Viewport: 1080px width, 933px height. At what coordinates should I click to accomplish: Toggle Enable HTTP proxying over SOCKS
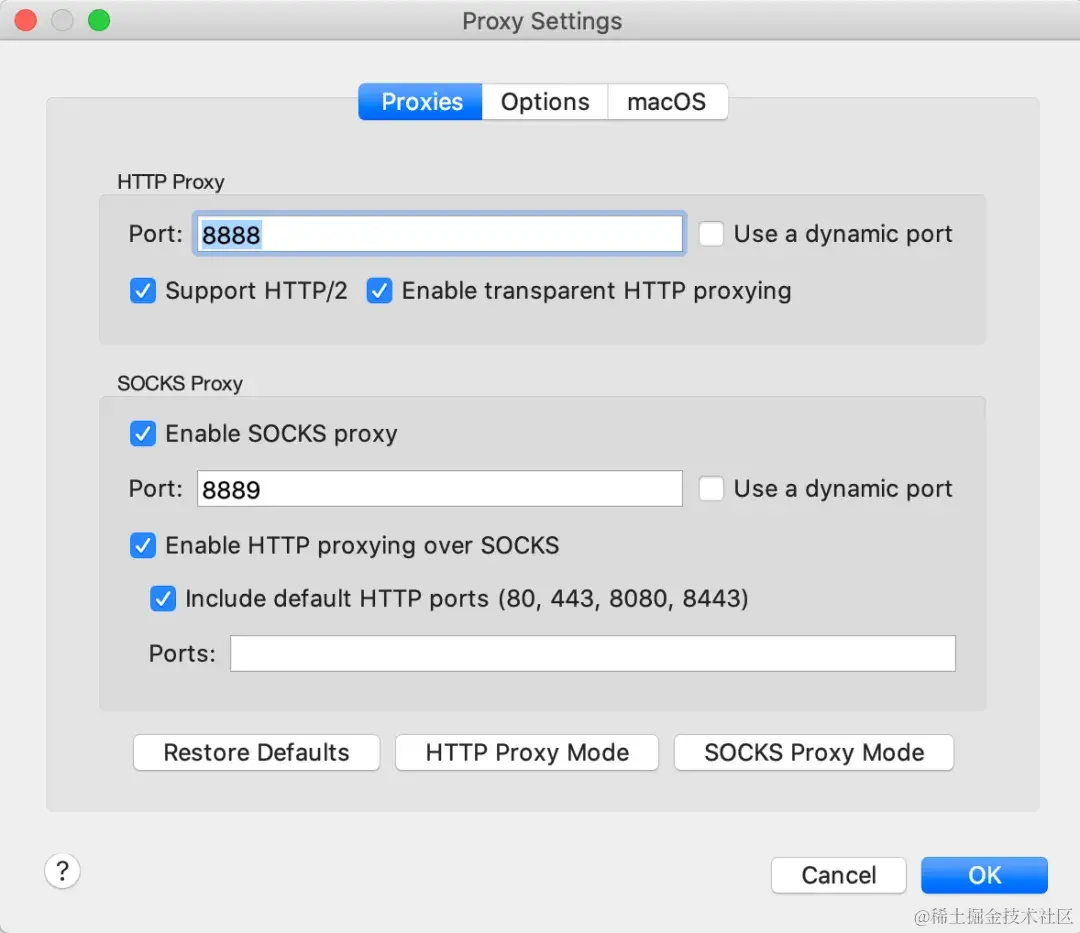coord(143,545)
